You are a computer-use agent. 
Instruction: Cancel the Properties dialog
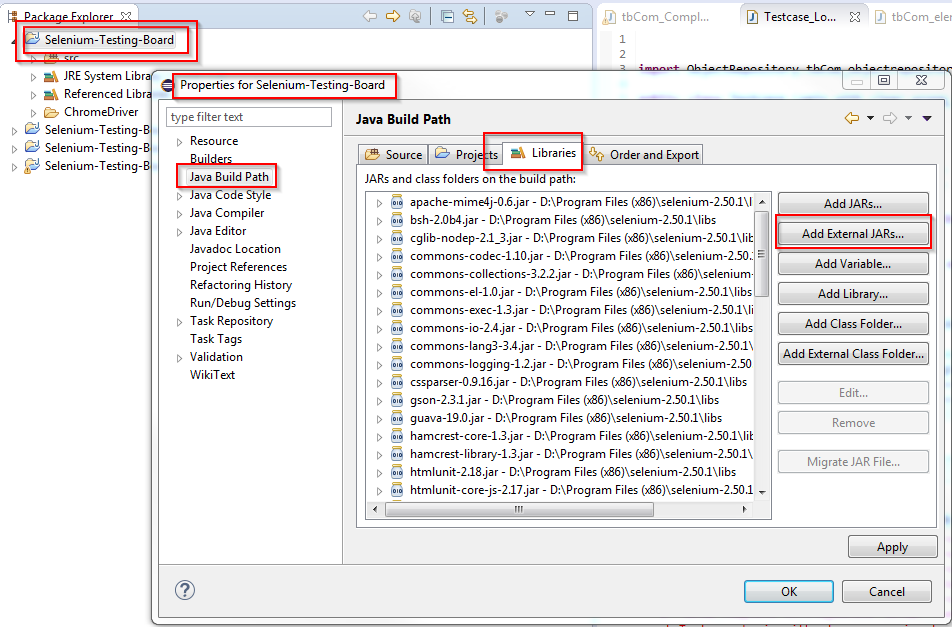(886, 592)
